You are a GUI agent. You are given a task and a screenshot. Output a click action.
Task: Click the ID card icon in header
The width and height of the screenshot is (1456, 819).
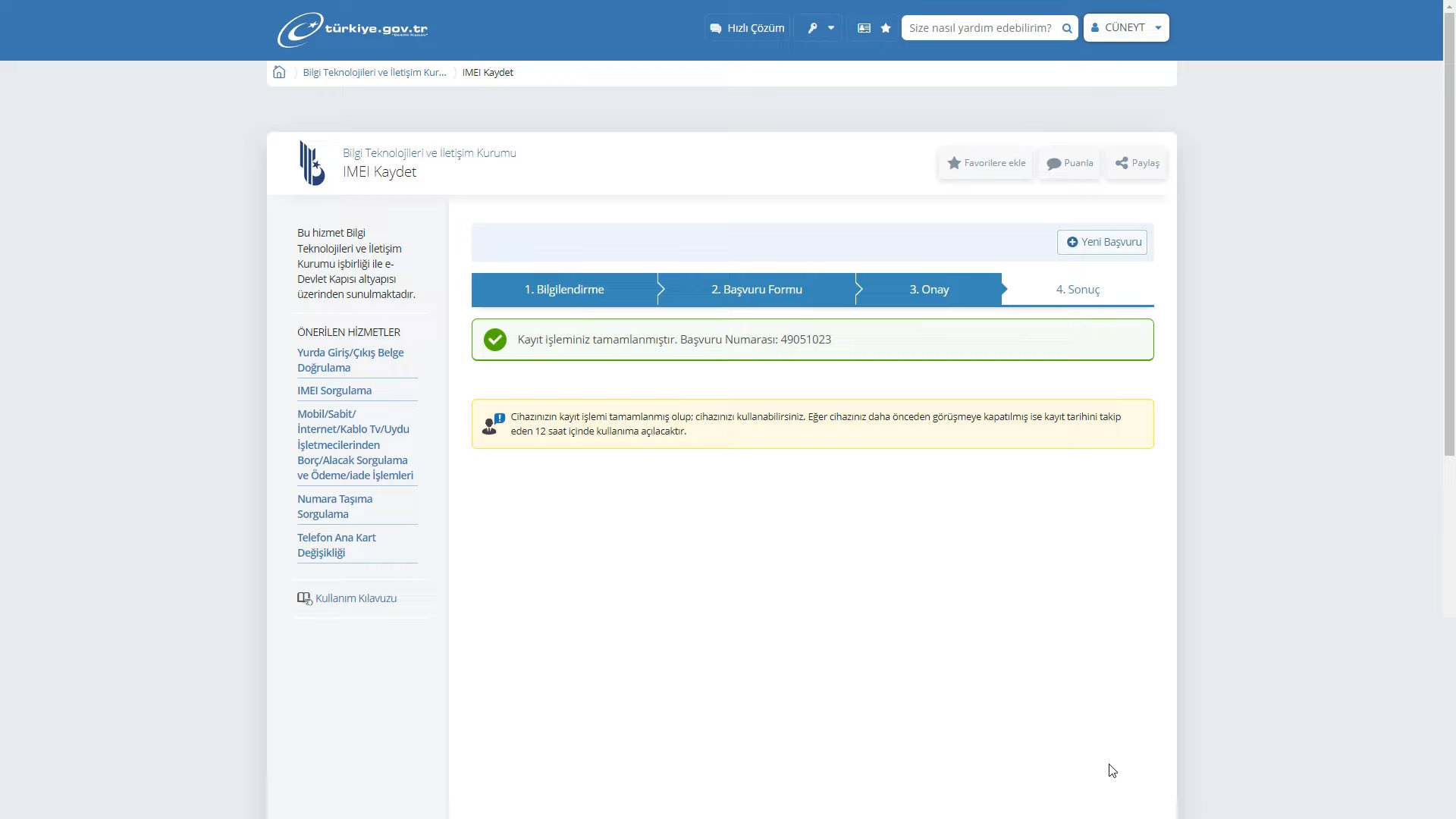864,28
